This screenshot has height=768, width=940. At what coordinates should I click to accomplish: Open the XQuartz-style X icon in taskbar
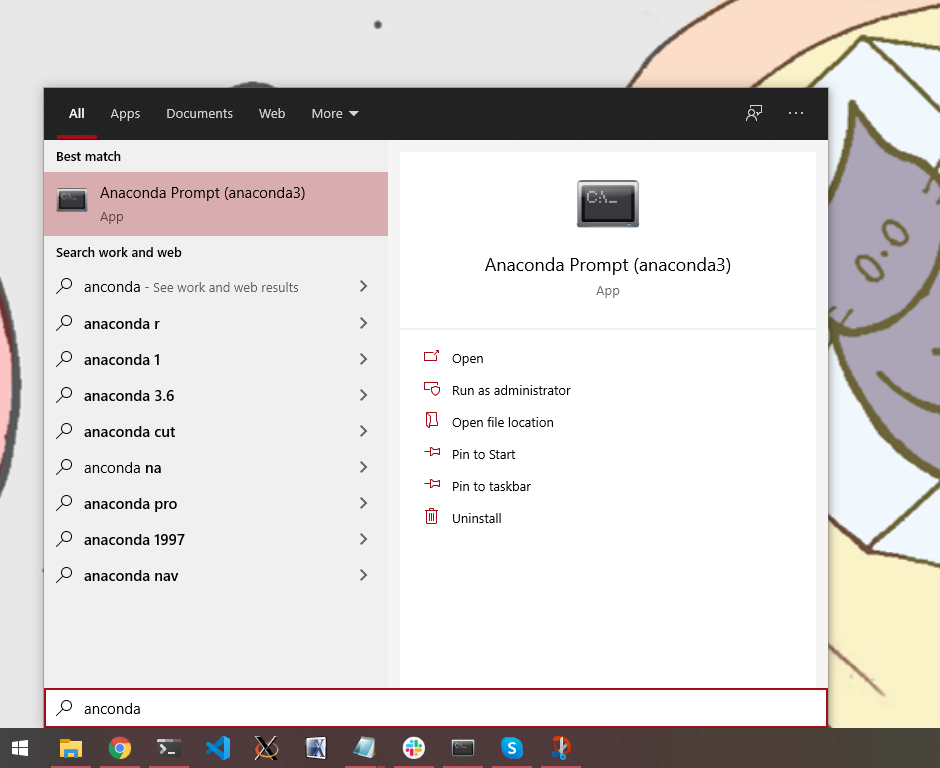266,748
